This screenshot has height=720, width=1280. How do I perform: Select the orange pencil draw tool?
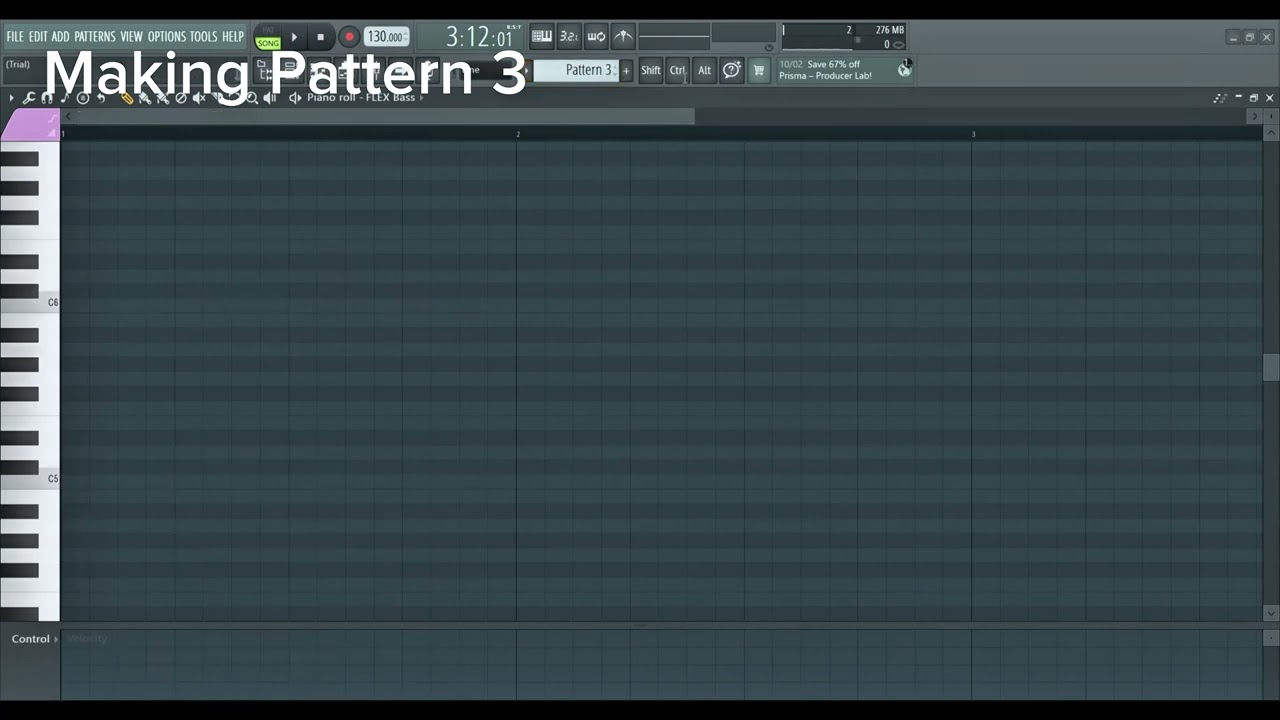[127, 98]
